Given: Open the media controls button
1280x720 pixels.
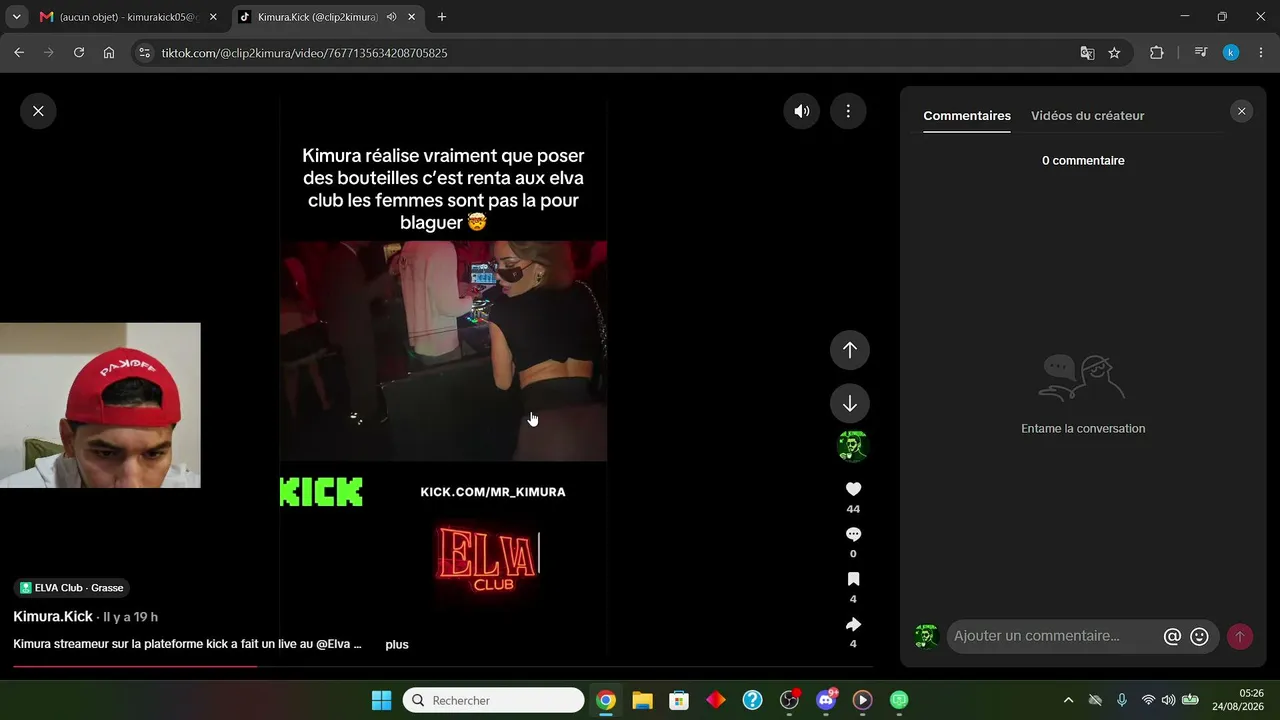Looking at the screenshot, I should pos(1201,53).
